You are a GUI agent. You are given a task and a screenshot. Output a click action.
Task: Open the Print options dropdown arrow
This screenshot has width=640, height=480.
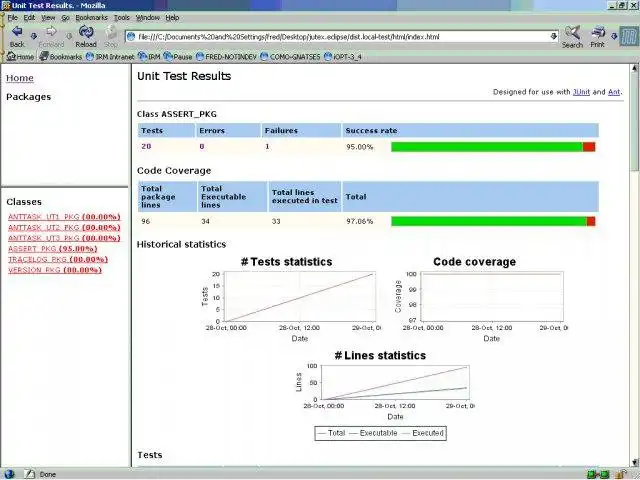pyautogui.click(x=613, y=36)
